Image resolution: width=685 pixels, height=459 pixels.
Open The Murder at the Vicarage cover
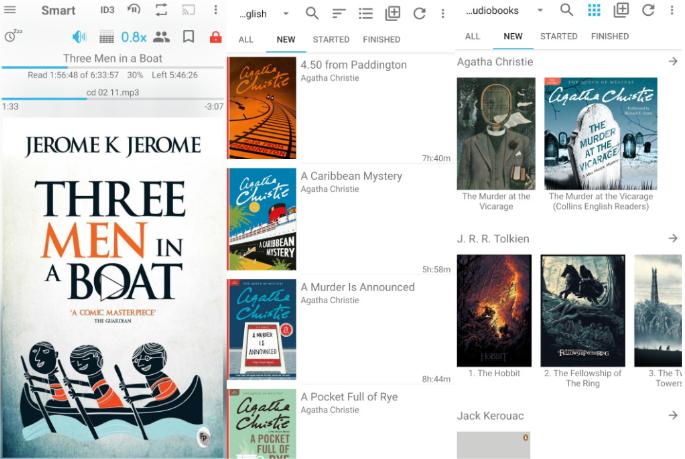coord(496,134)
